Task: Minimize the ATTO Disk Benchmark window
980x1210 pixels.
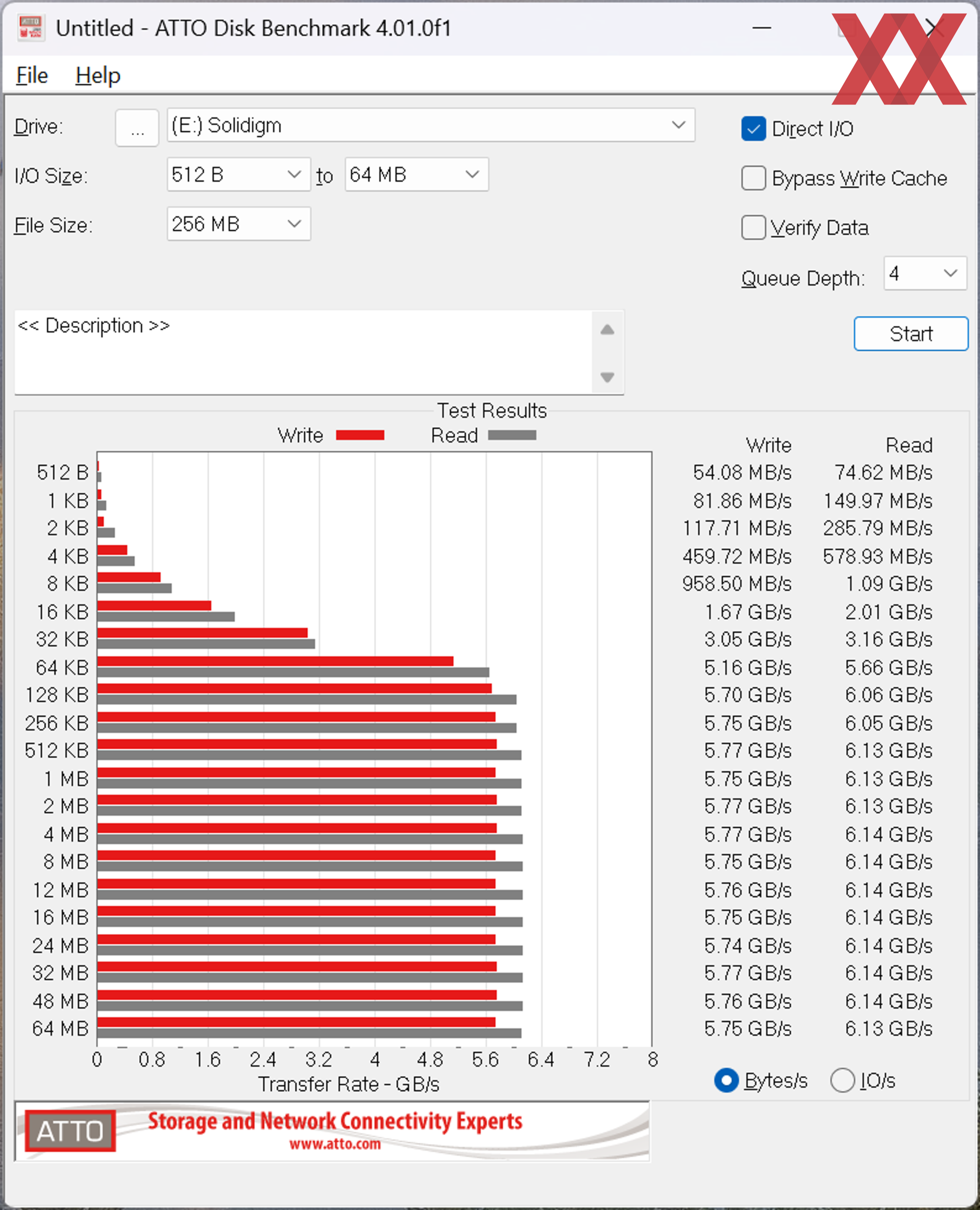Action: 762,28
